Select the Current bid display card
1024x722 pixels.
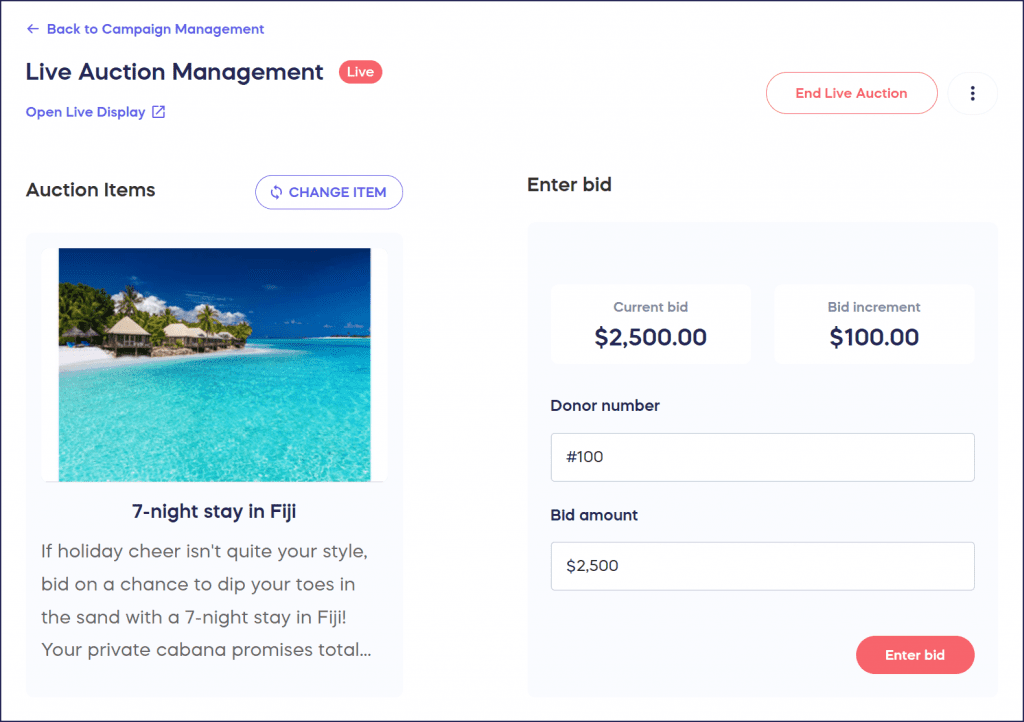pyautogui.click(x=650, y=323)
